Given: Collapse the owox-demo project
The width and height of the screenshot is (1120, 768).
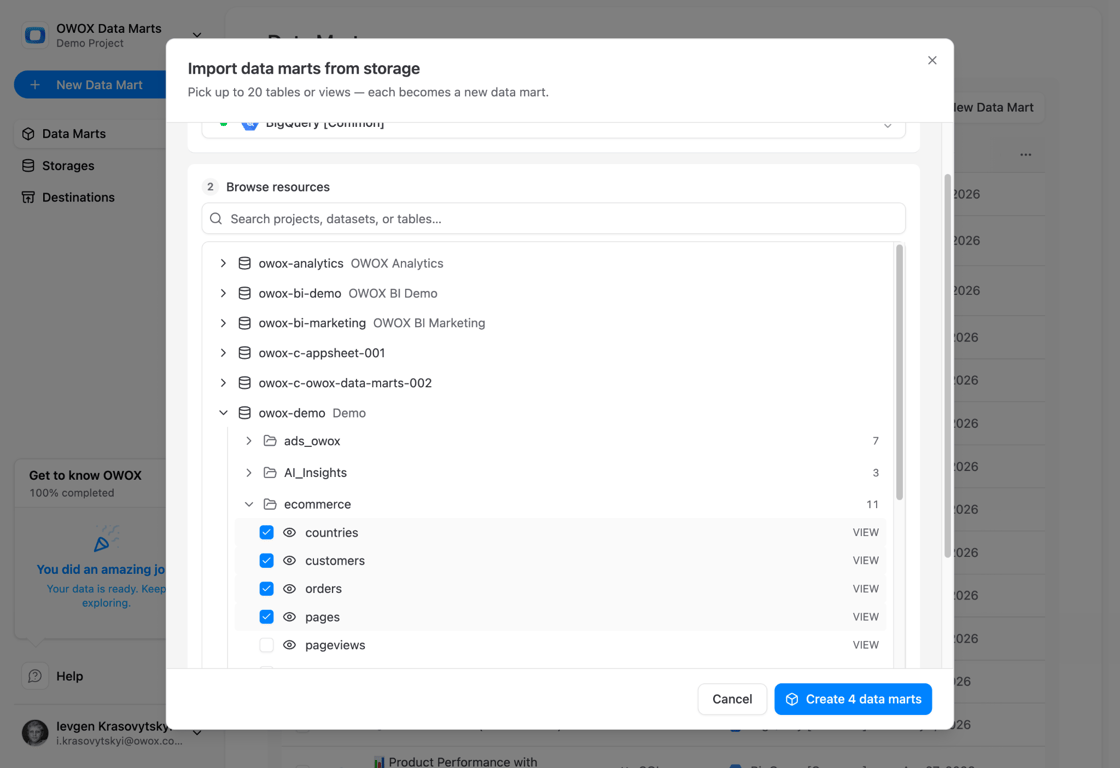Looking at the screenshot, I should tap(224, 413).
